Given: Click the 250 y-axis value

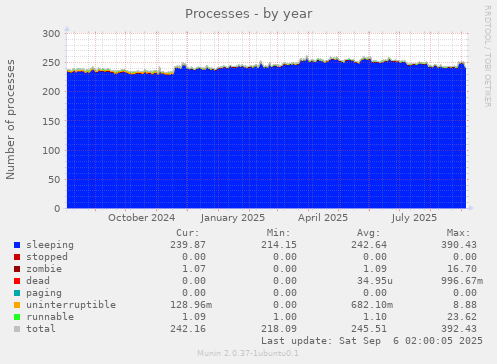Looking at the screenshot, I should click(x=51, y=63).
